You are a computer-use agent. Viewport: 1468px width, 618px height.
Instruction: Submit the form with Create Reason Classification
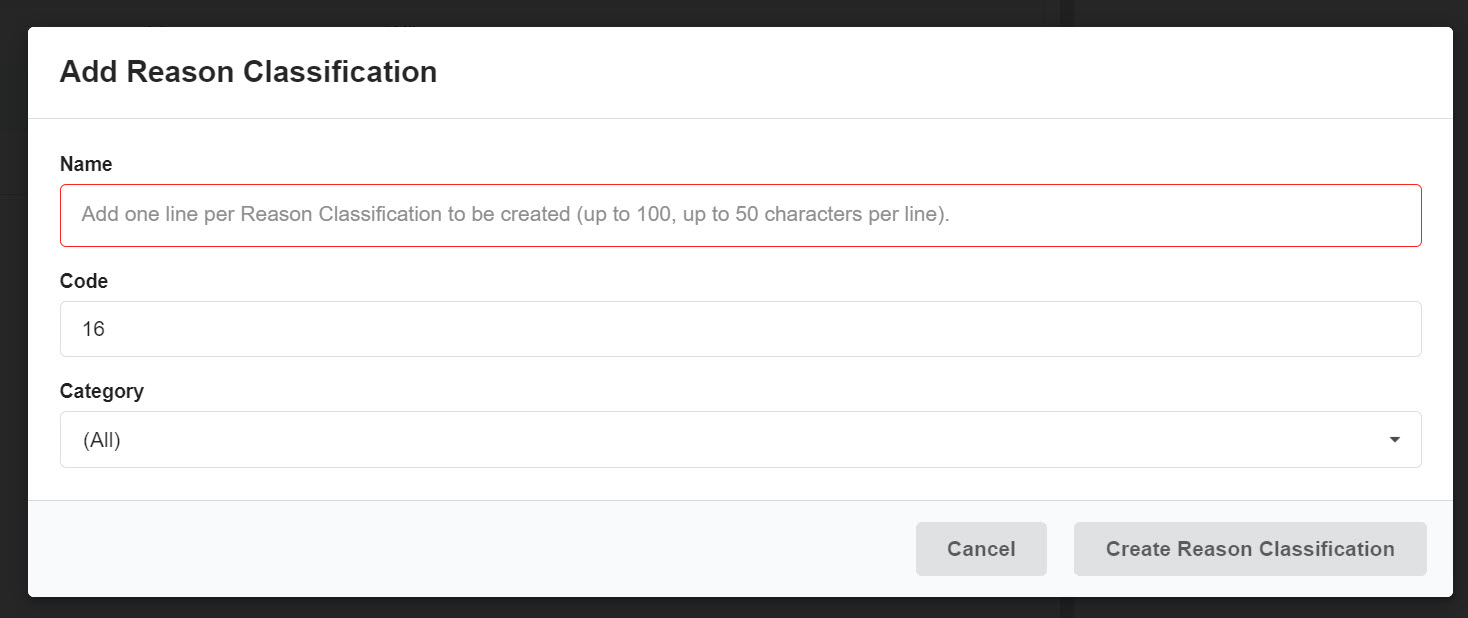pyautogui.click(x=1250, y=549)
